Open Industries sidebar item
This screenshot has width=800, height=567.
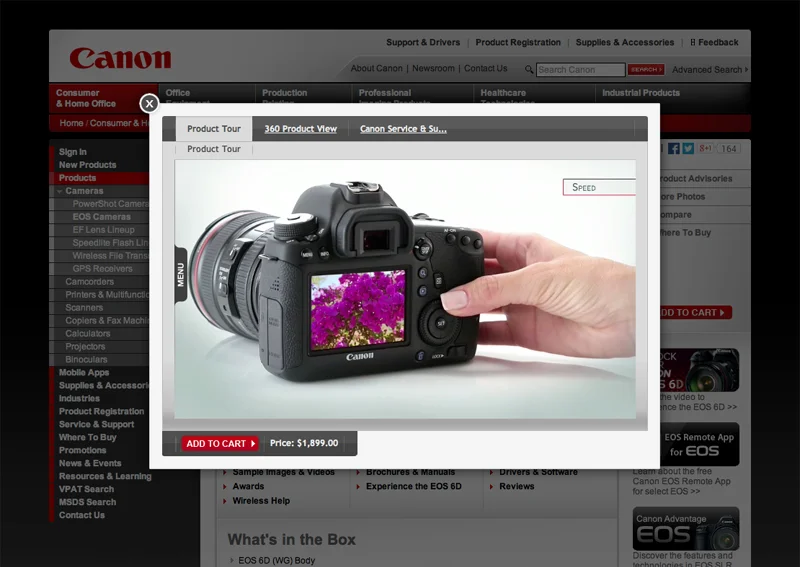pos(79,399)
